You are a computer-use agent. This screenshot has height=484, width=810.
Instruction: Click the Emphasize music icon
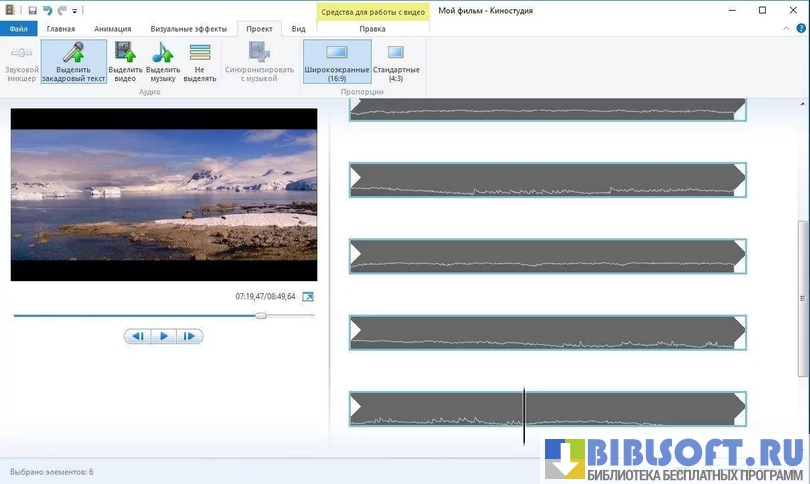163,54
